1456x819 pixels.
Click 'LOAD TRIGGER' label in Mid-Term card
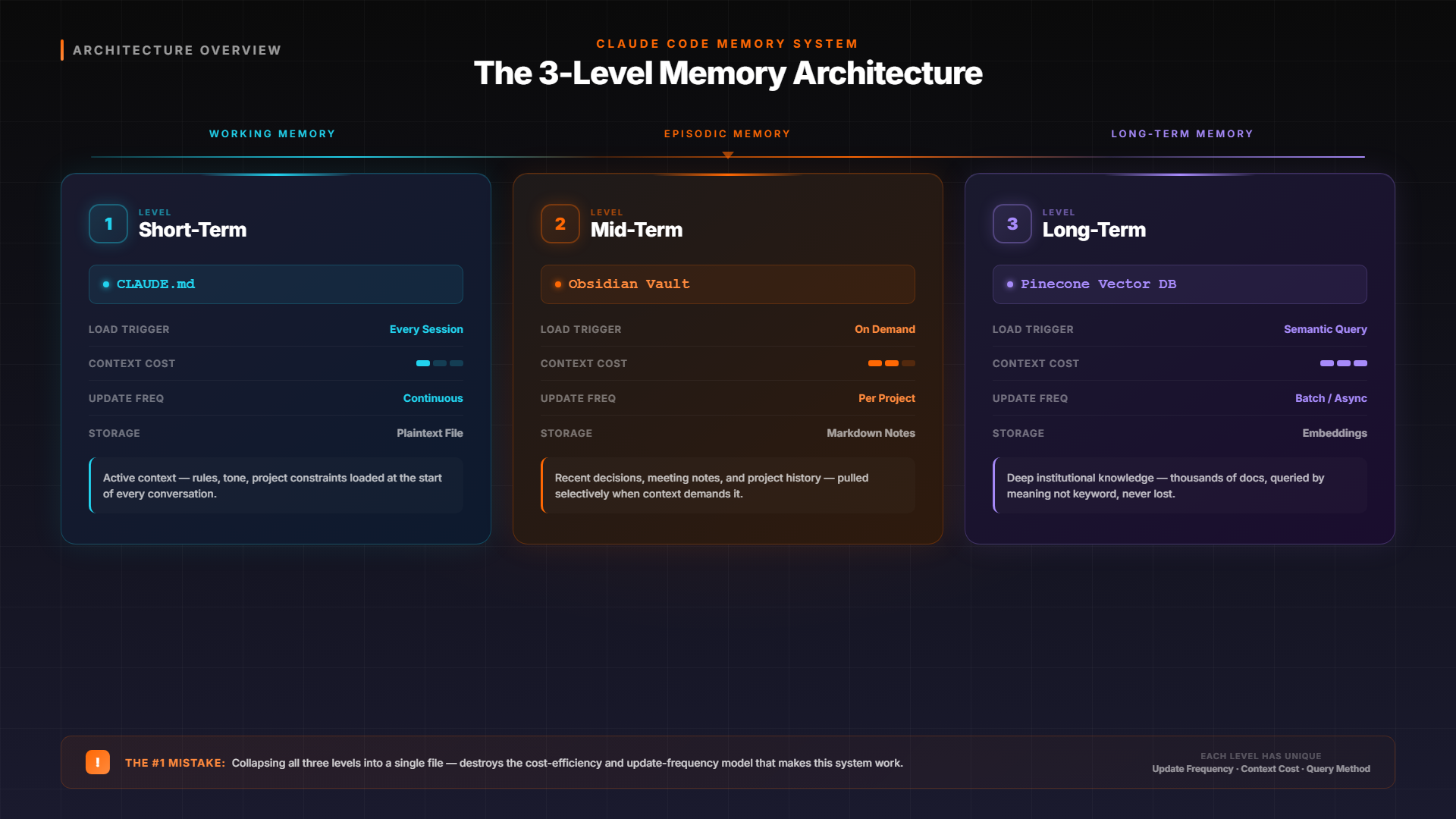tap(581, 329)
